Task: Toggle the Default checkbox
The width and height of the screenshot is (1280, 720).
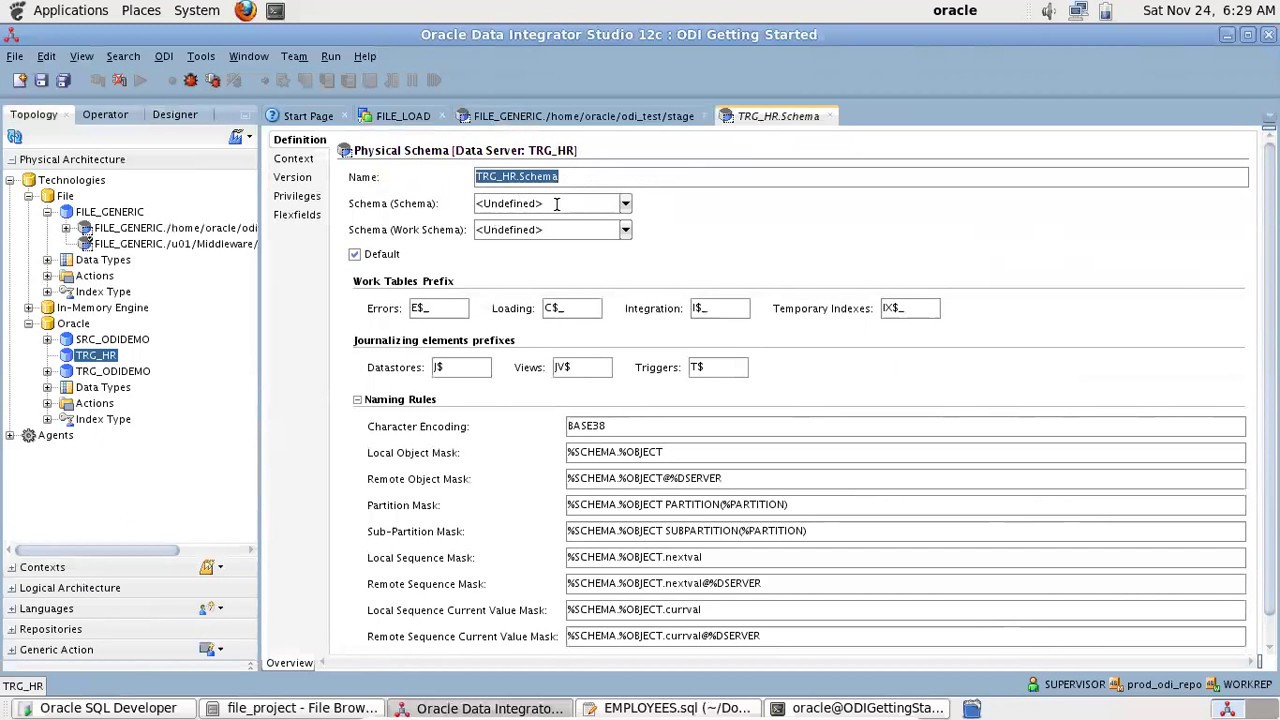Action: 355,255
